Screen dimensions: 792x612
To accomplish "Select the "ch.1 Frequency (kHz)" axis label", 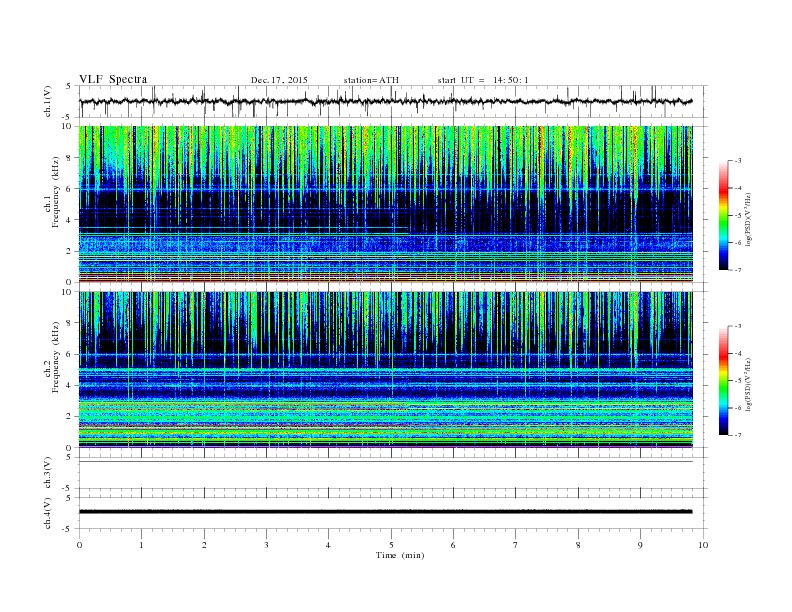I will coord(52,192).
